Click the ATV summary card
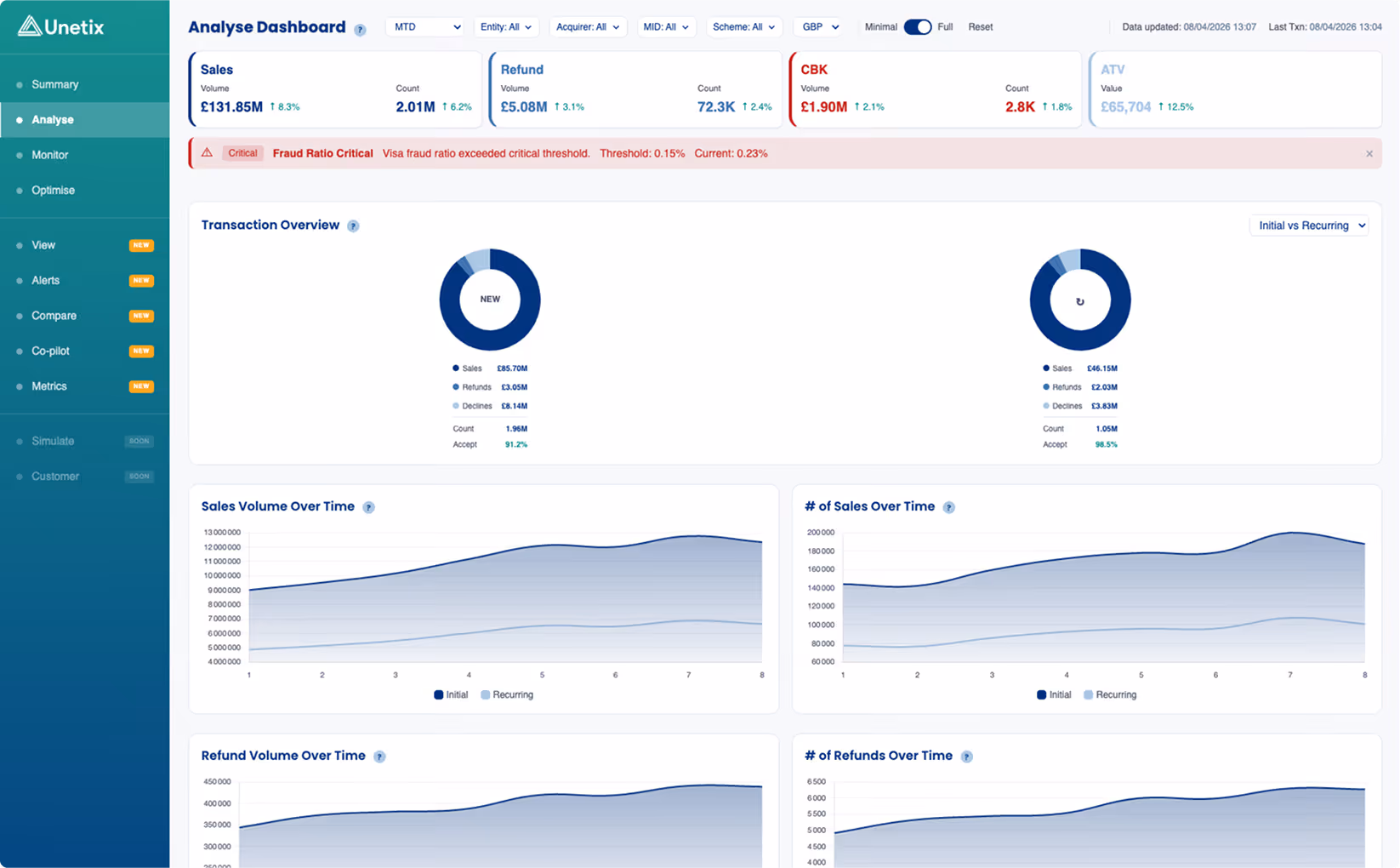This screenshot has height=868, width=1400. coord(1235,89)
